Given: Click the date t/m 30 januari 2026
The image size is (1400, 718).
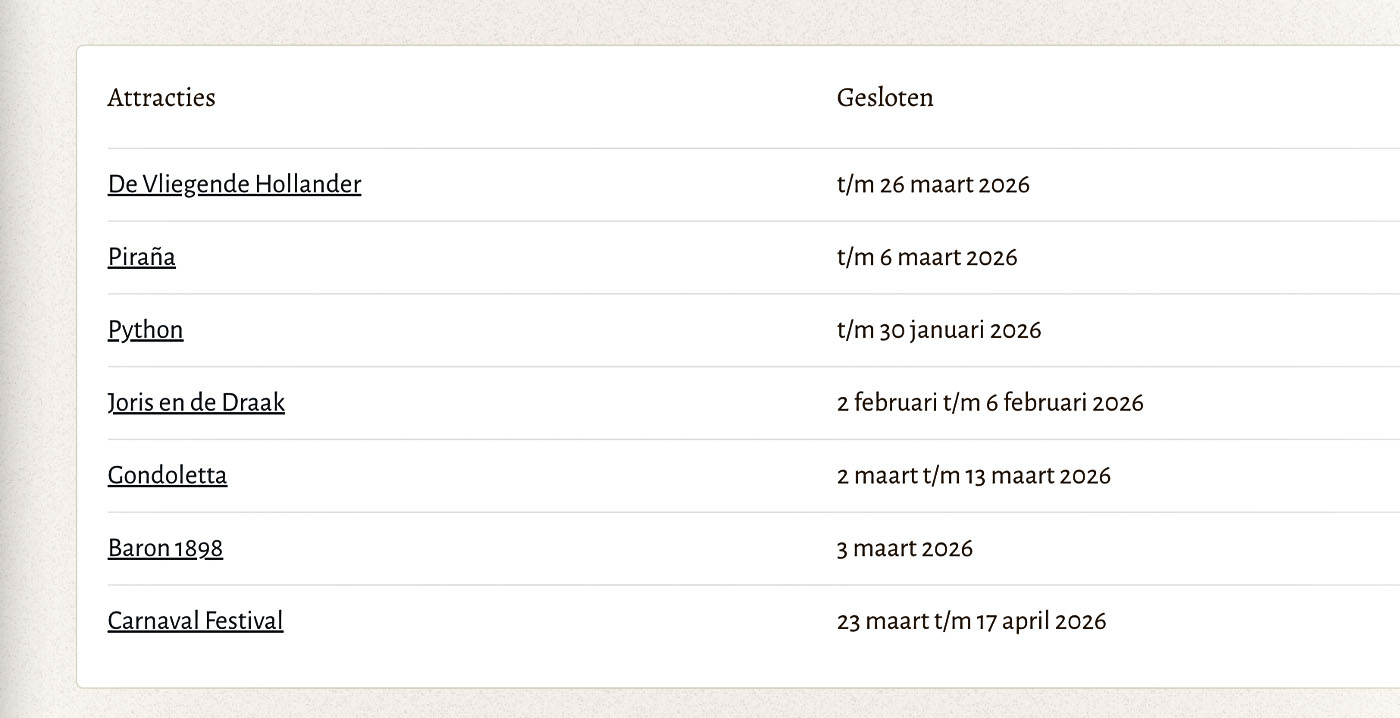Looking at the screenshot, I should [939, 330].
